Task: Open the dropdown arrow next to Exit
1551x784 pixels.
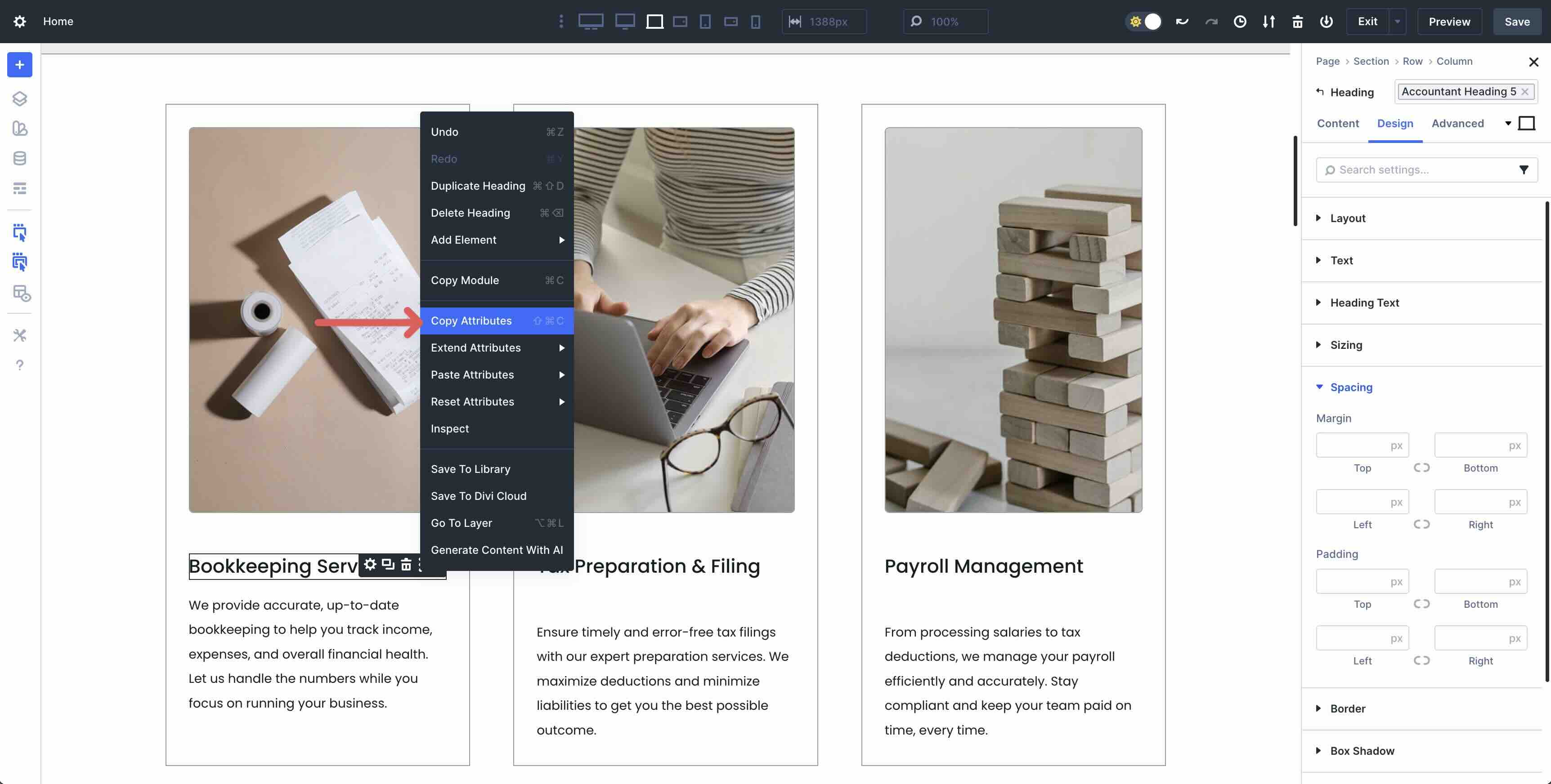Action: (x=1397, y=22)
